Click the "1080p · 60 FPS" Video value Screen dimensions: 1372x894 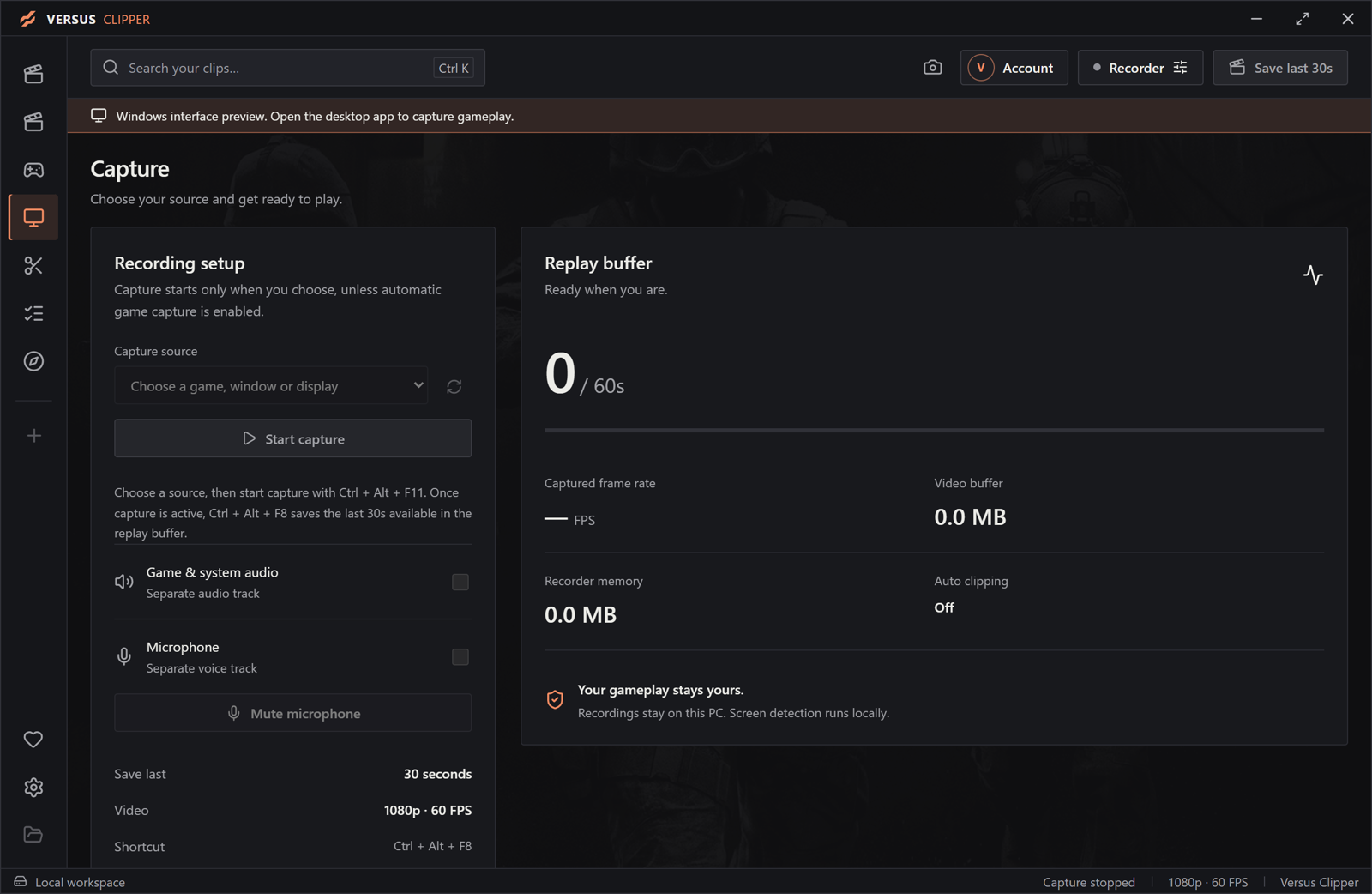coord(428,810)
